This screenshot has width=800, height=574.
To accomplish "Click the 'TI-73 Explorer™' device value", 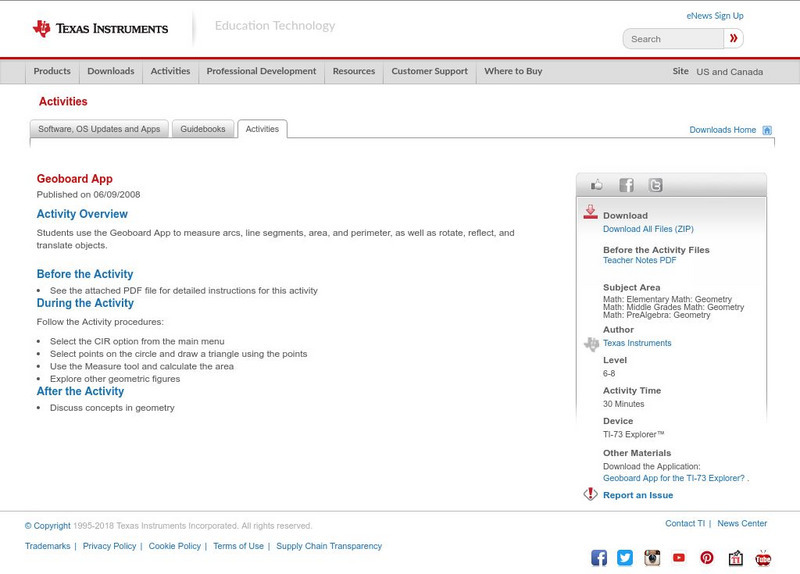I will (x=634, y=435).
